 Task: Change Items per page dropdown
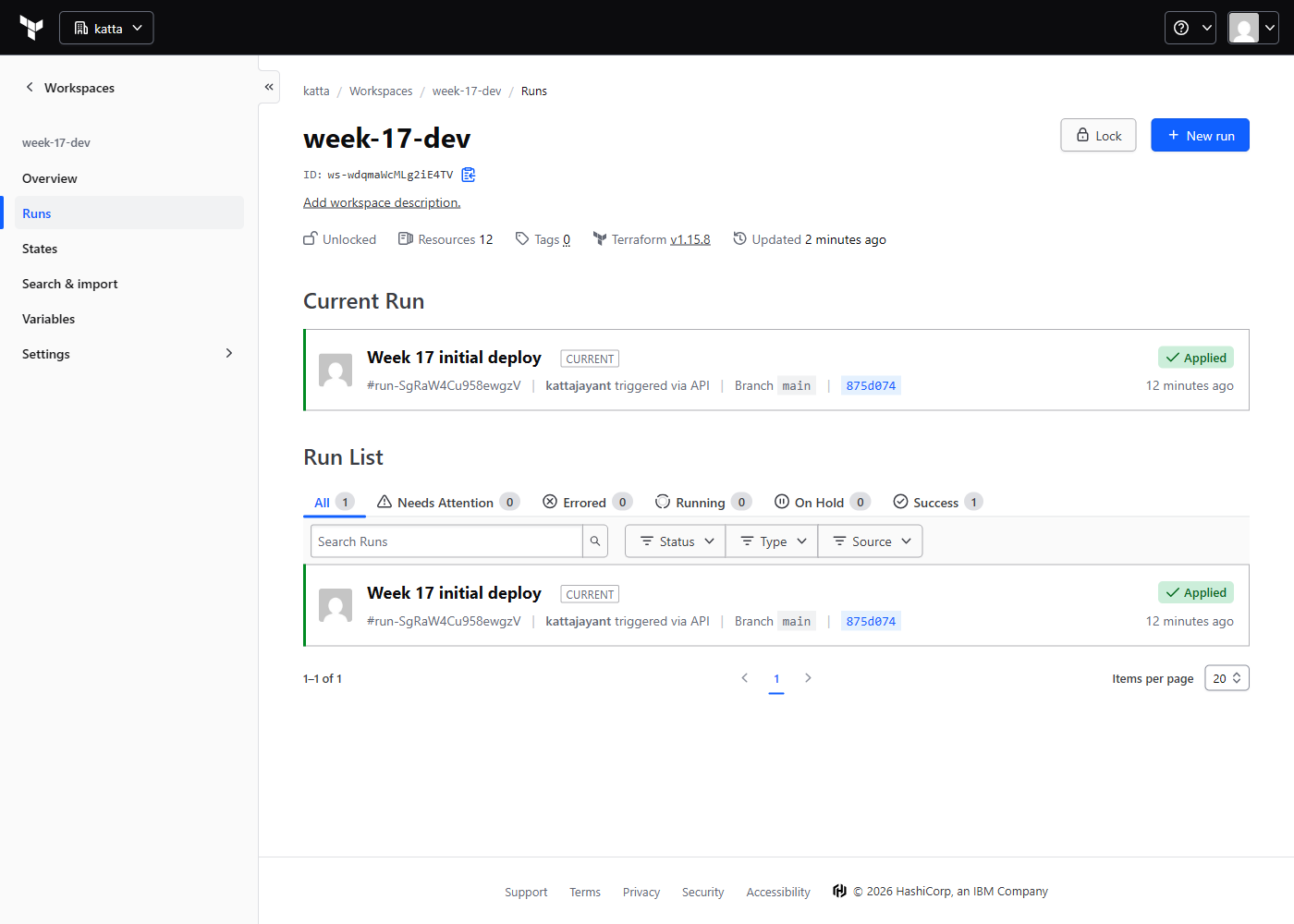[1227, 678]
